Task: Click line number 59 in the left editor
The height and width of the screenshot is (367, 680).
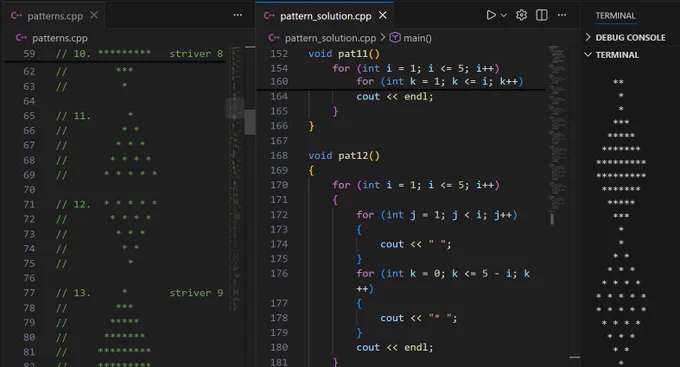Action: click(29, 54)
